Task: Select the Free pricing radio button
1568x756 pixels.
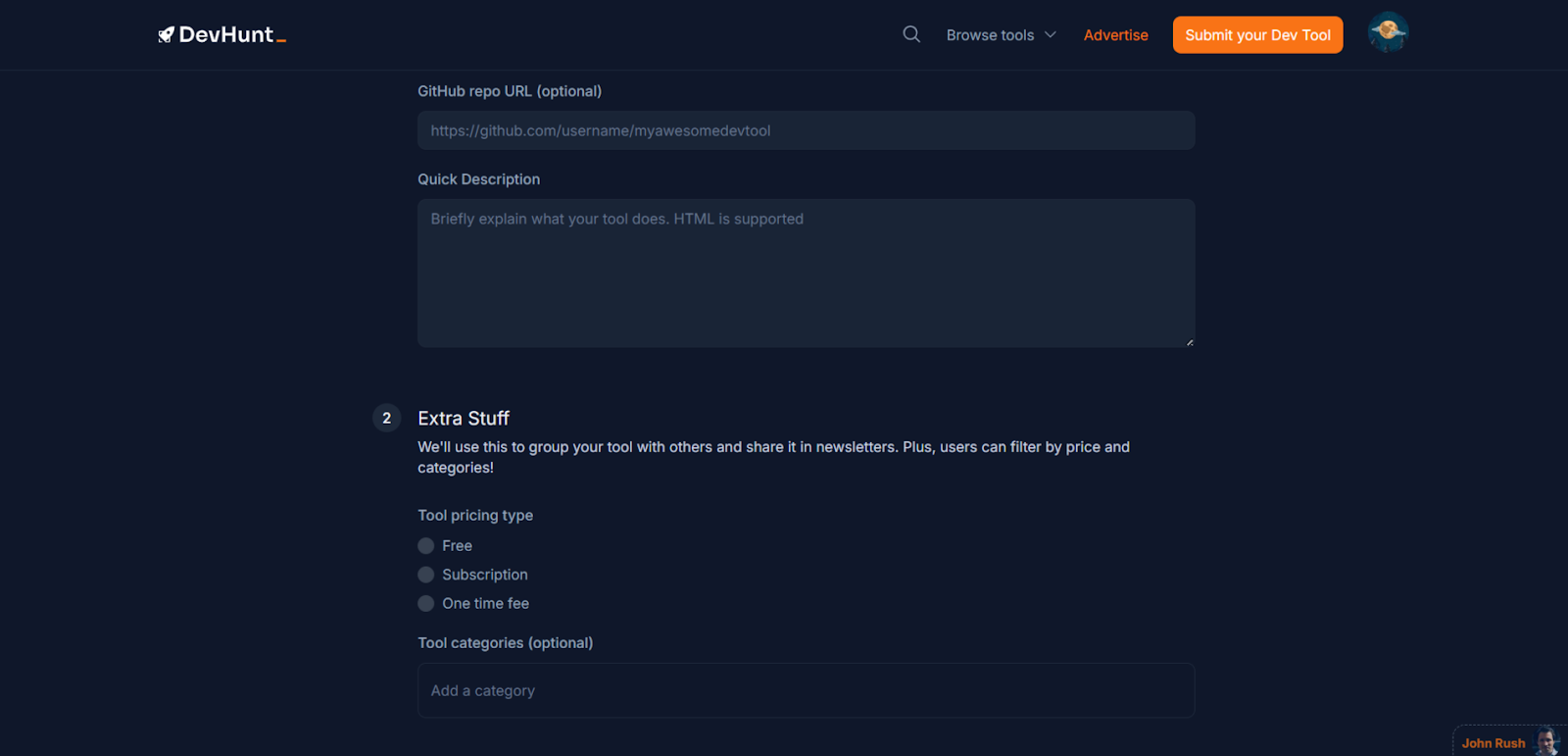Action: pyautogui.click(x=426, y=546)
